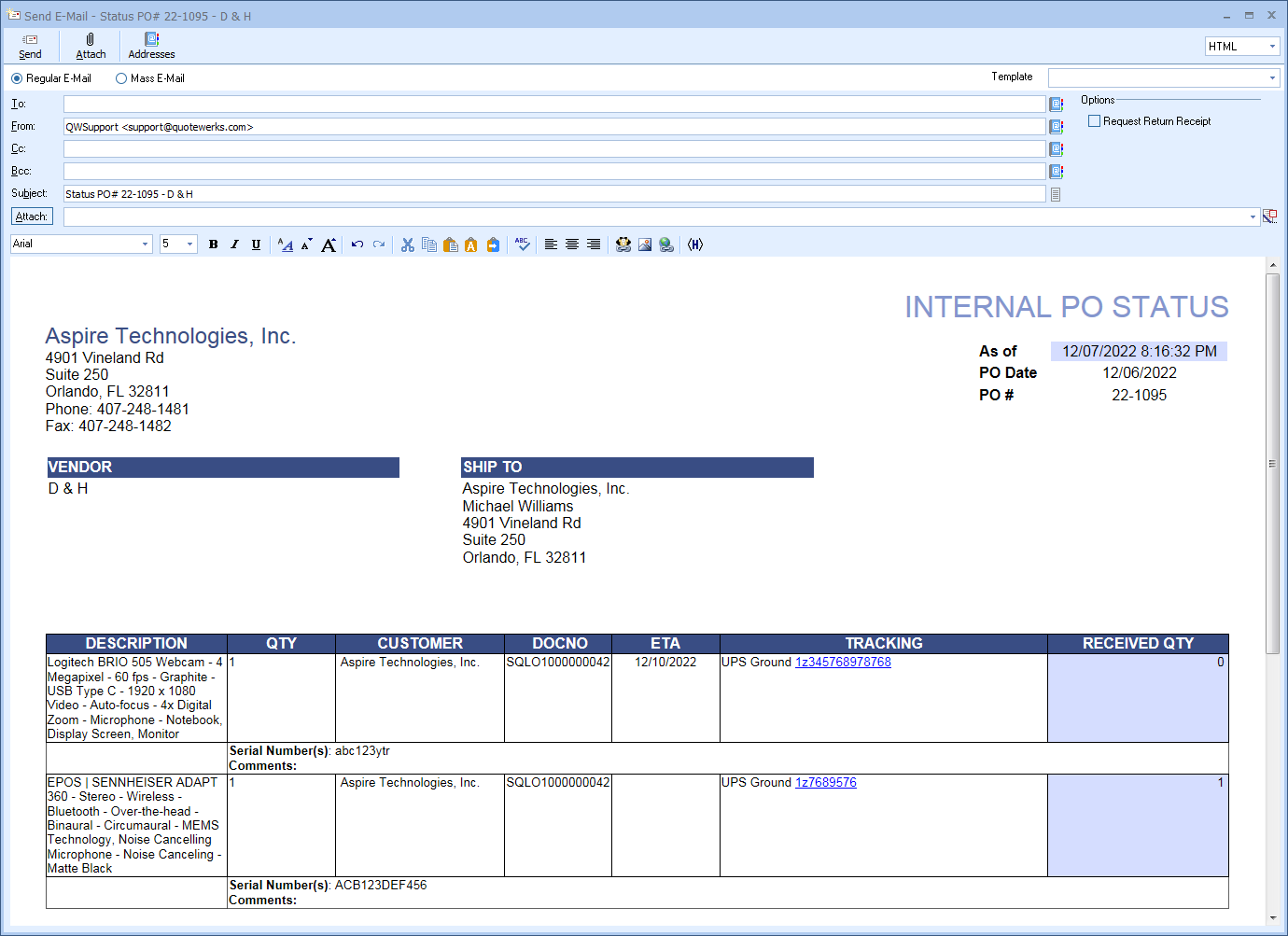Click into the Bcc field
Viewport: 1288px width, 936px height.
(554, 172)
